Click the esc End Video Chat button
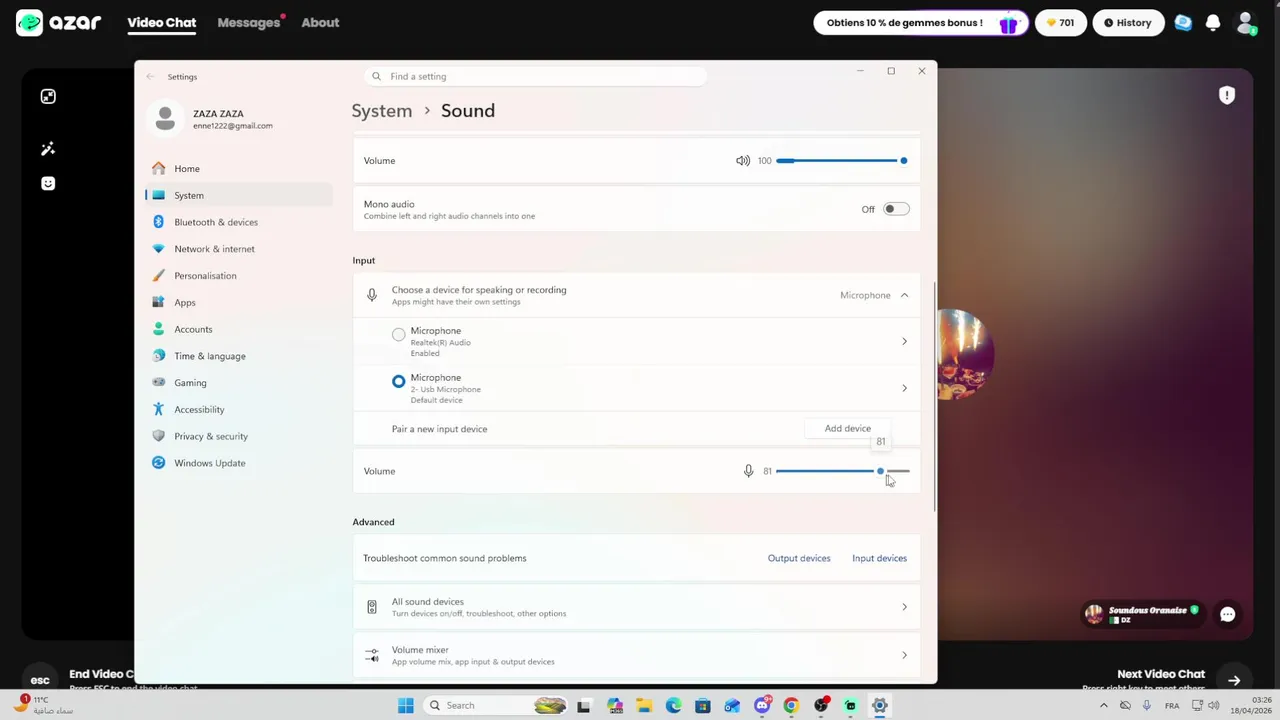The width and height of the screenshot is (1280, 720). tap(40, 680)
